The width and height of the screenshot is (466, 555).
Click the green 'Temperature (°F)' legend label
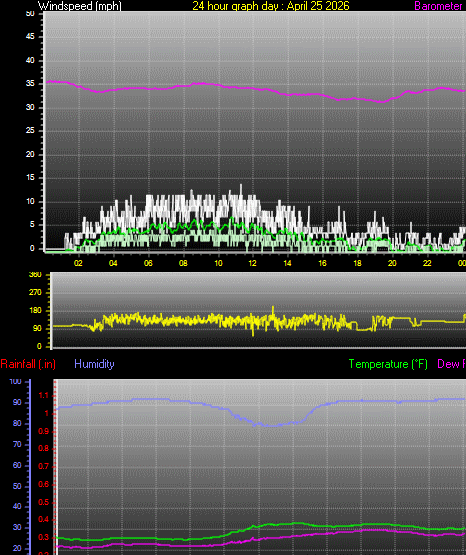click(x=388, y=364)
